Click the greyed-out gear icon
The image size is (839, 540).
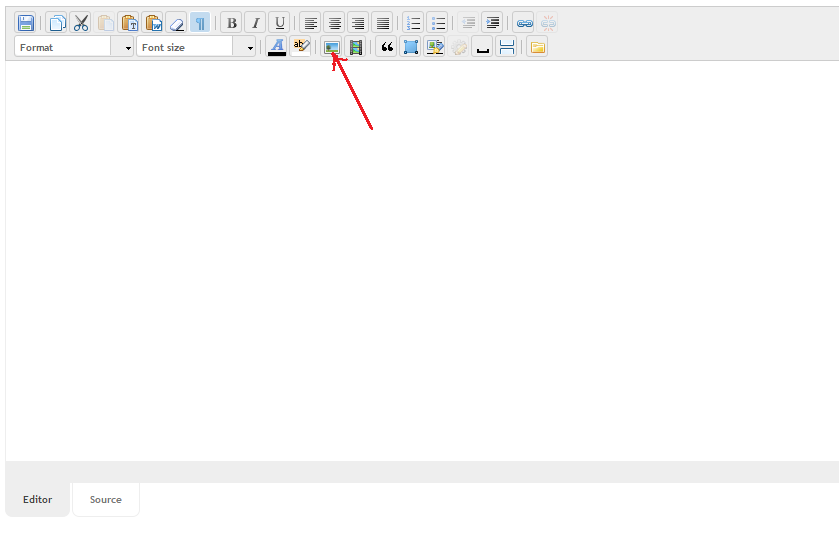pyautogui.click(x=459, y=47)
